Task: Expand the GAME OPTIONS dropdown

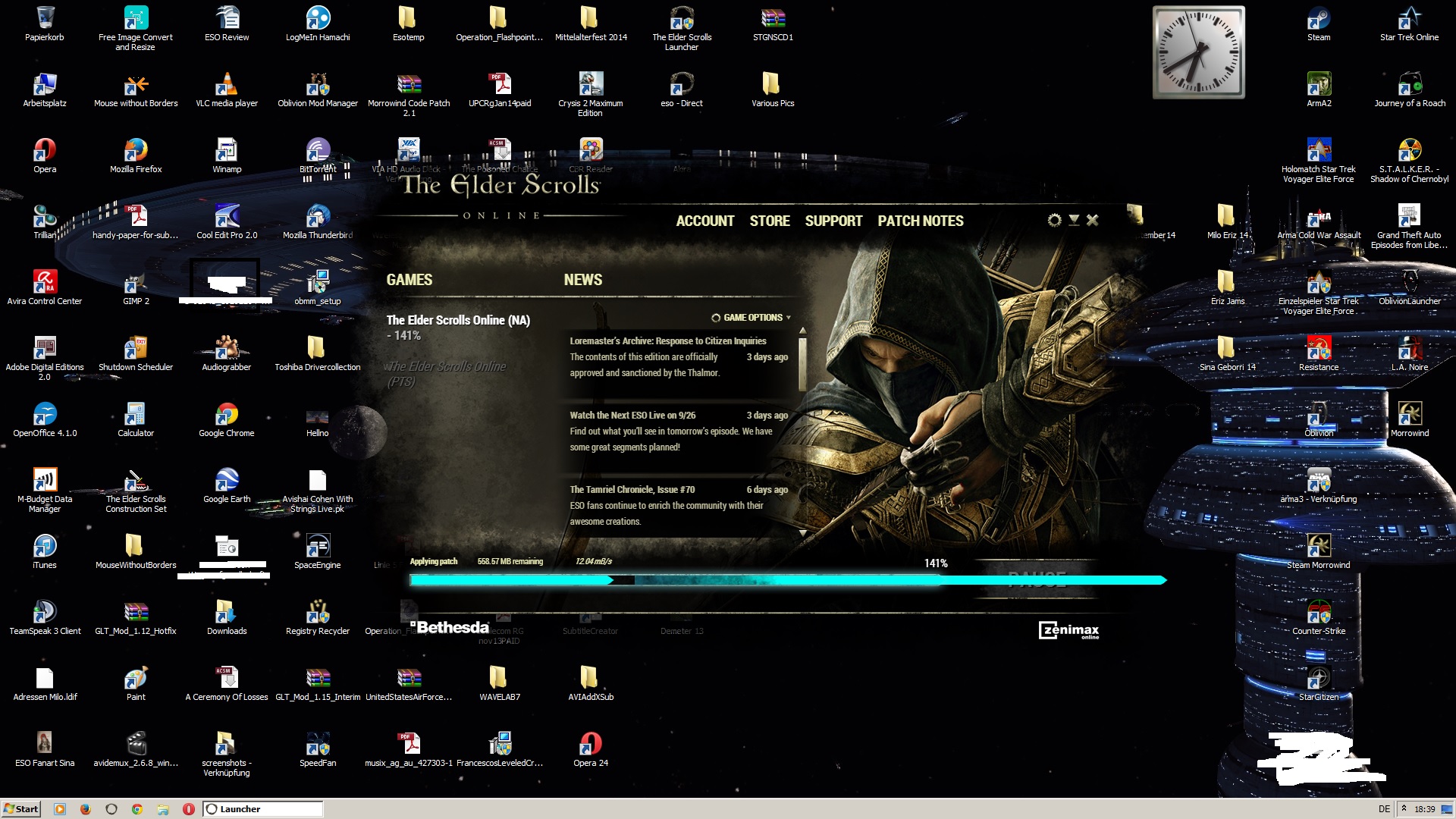Action: coord(752,318)
